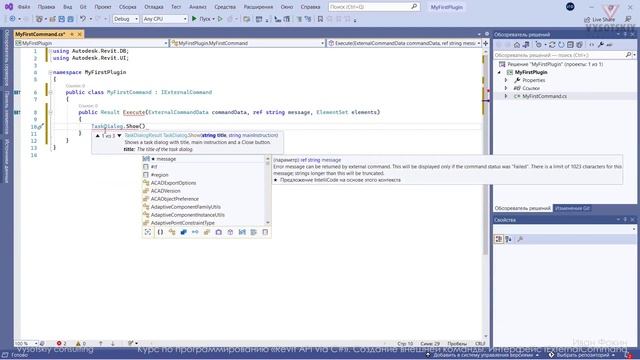Screen dimensions: 640x360
Task: Open the Средства menu
Action: point(225,7)
